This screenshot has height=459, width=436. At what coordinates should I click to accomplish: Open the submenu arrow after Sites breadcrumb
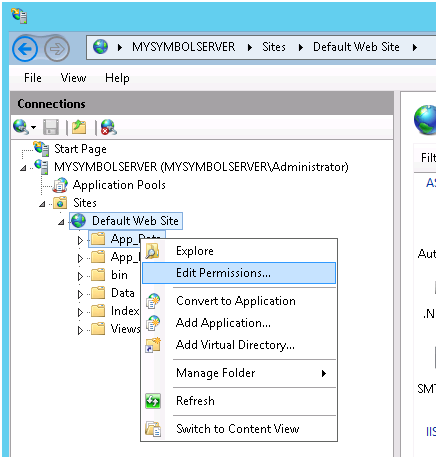301,47
